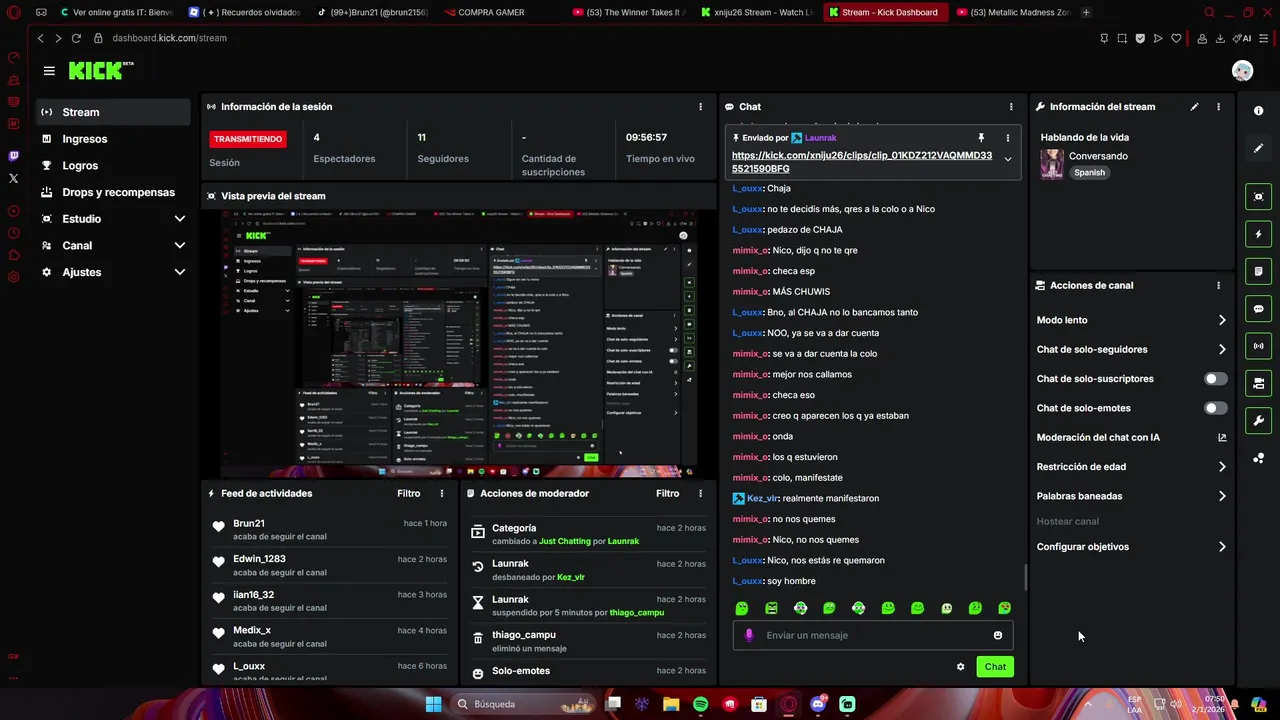Go to Ingresos in the sidebar
Viewport: 1280px width, 720px height.
(113, 139)
